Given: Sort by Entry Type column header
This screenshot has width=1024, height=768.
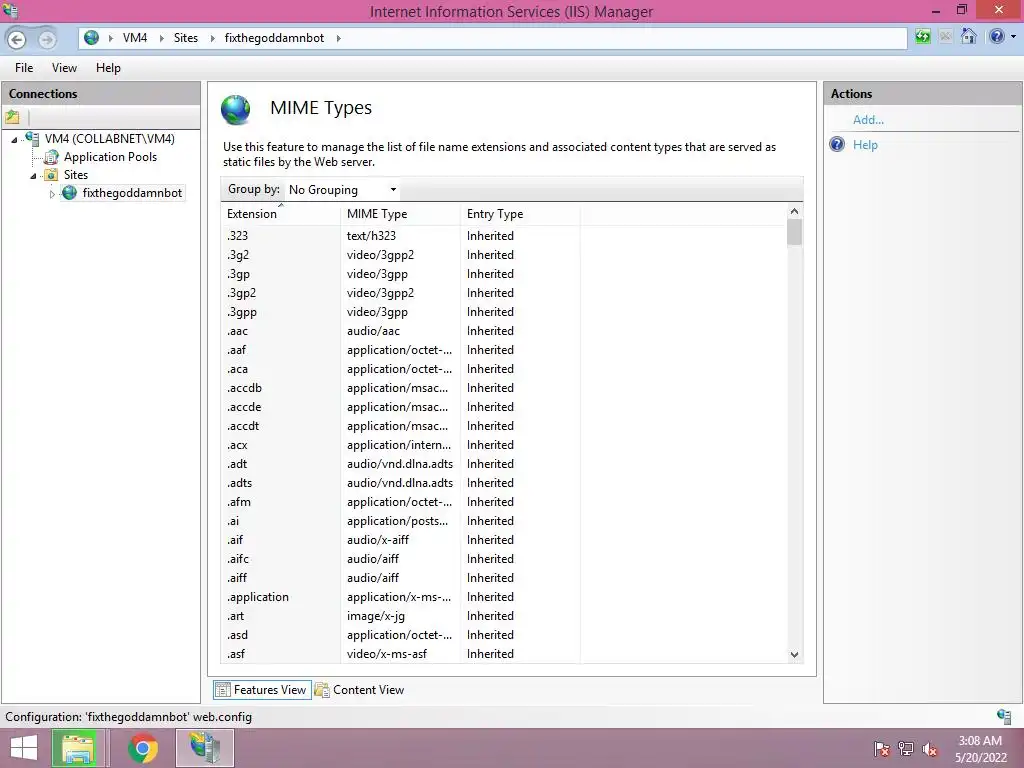Looking at the screenshot, I should point(520,214).
